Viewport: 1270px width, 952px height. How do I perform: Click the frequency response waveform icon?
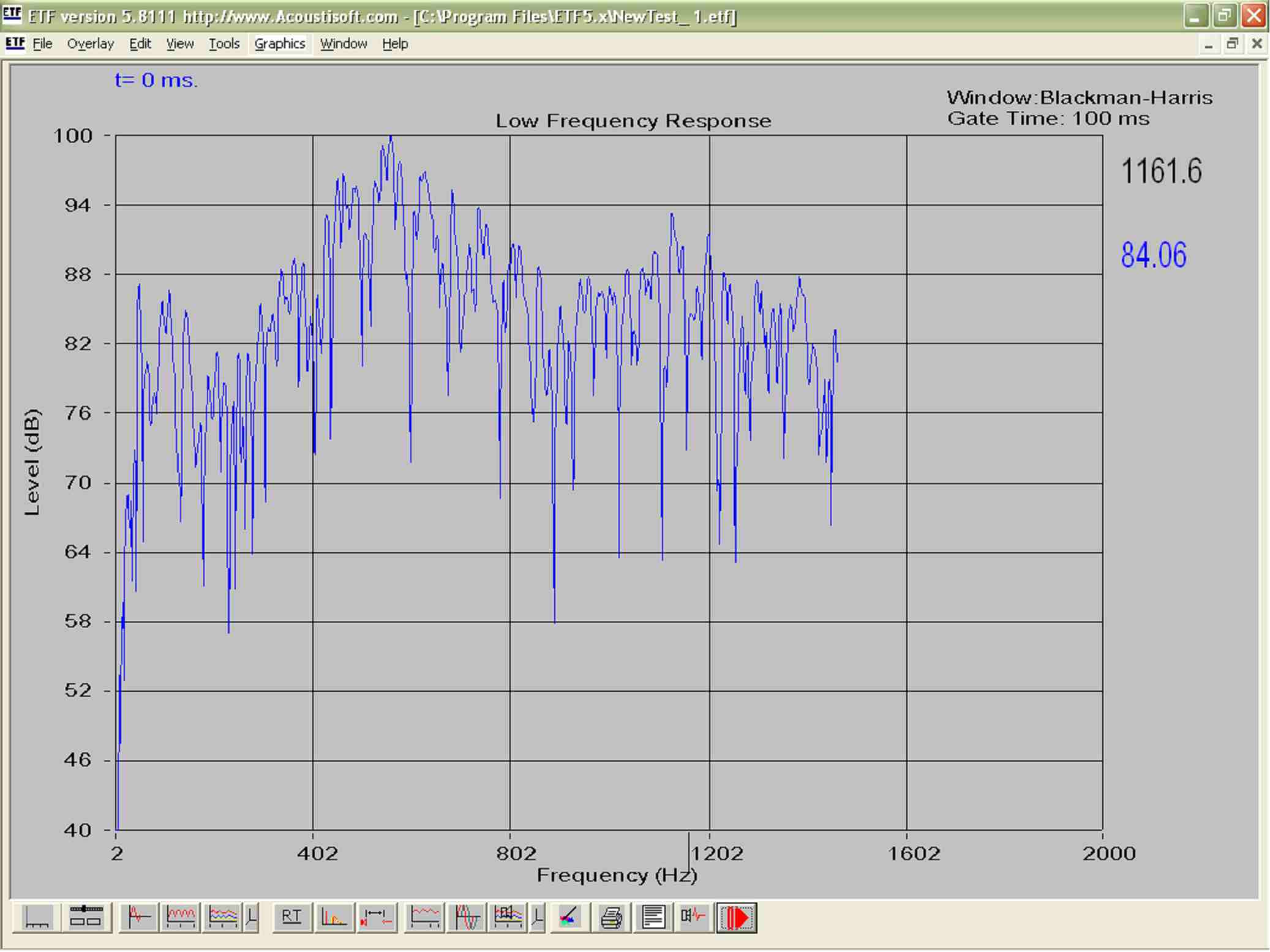pyautogui.click(x=180, y=916)
